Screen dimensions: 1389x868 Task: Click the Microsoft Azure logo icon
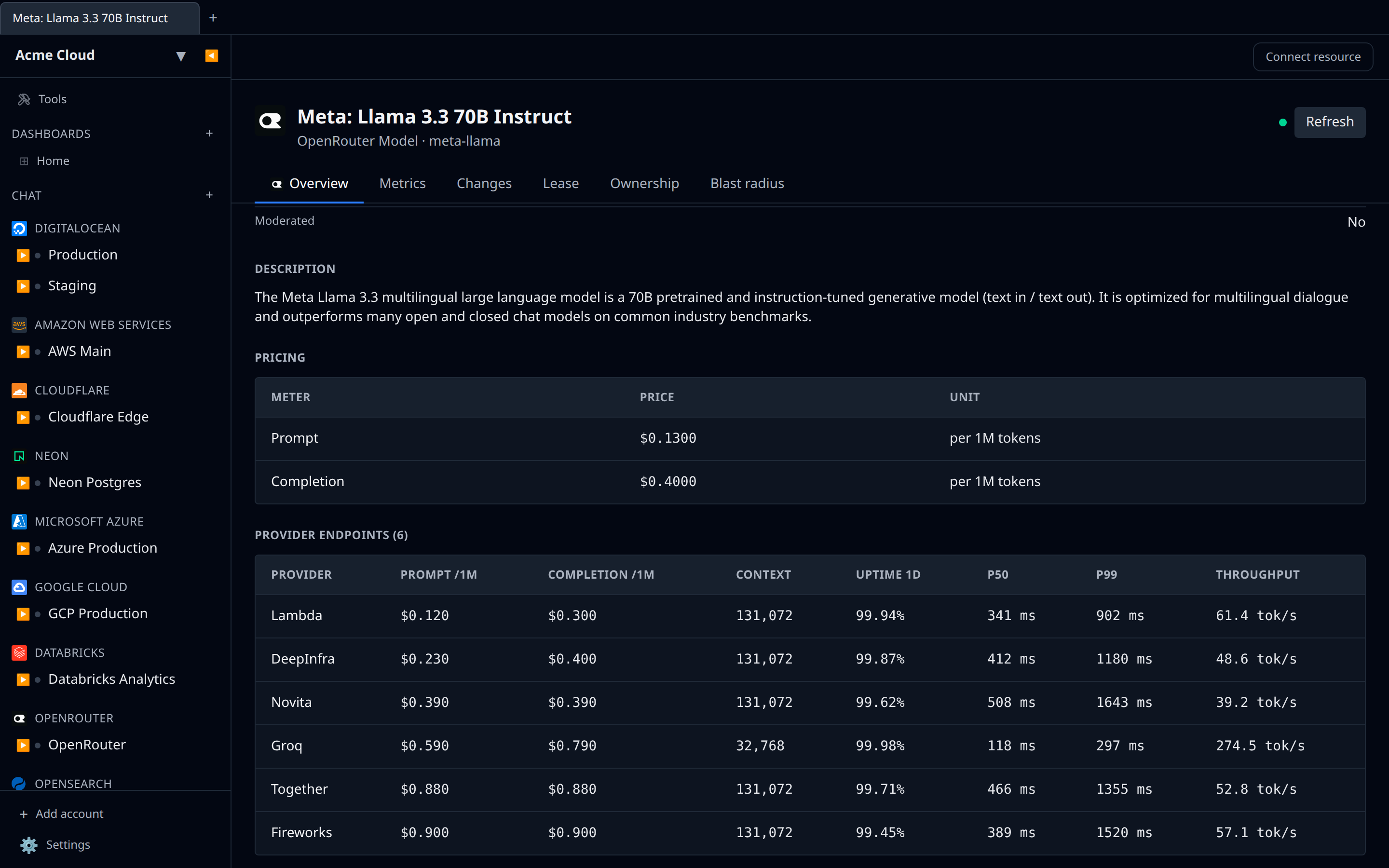coord(19,521)
